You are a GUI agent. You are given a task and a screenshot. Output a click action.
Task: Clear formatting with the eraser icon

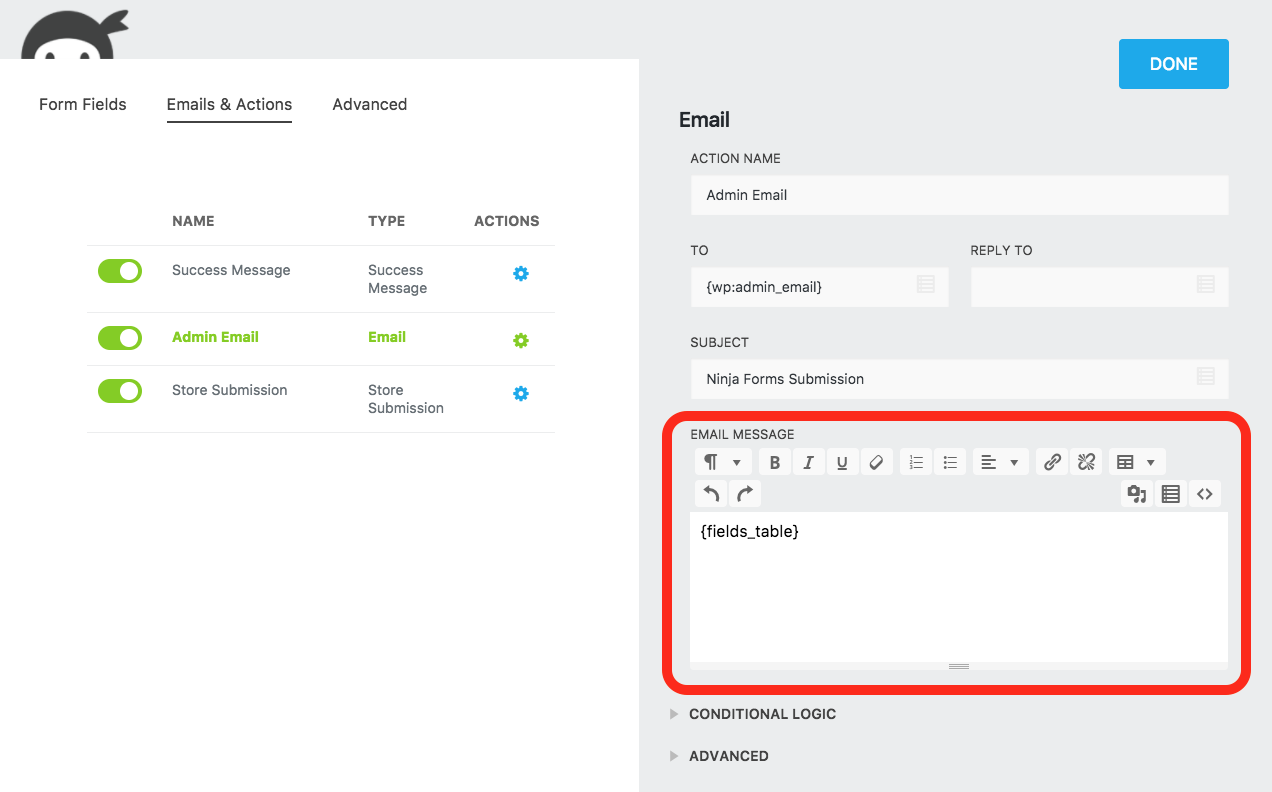pos(877,461)
